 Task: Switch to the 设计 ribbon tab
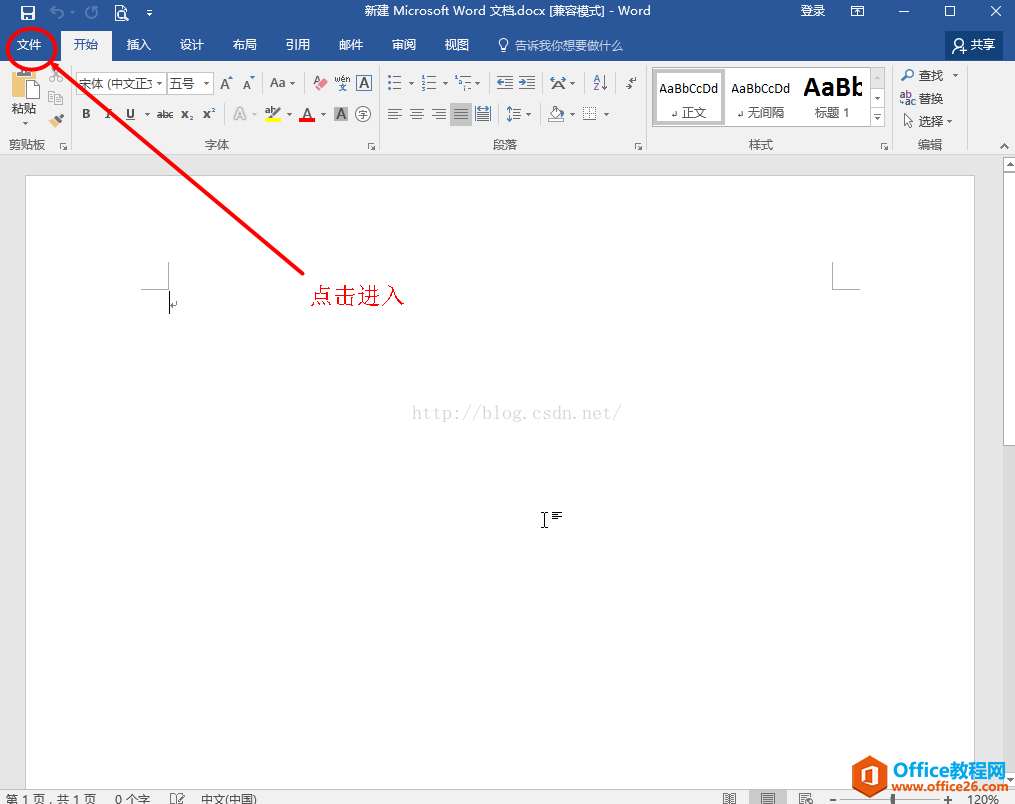pos(192,45)
